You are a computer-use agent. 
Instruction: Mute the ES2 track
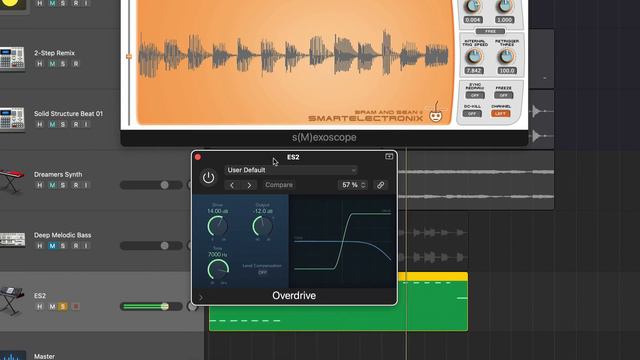pyautogui.click(x=52, y=307)
